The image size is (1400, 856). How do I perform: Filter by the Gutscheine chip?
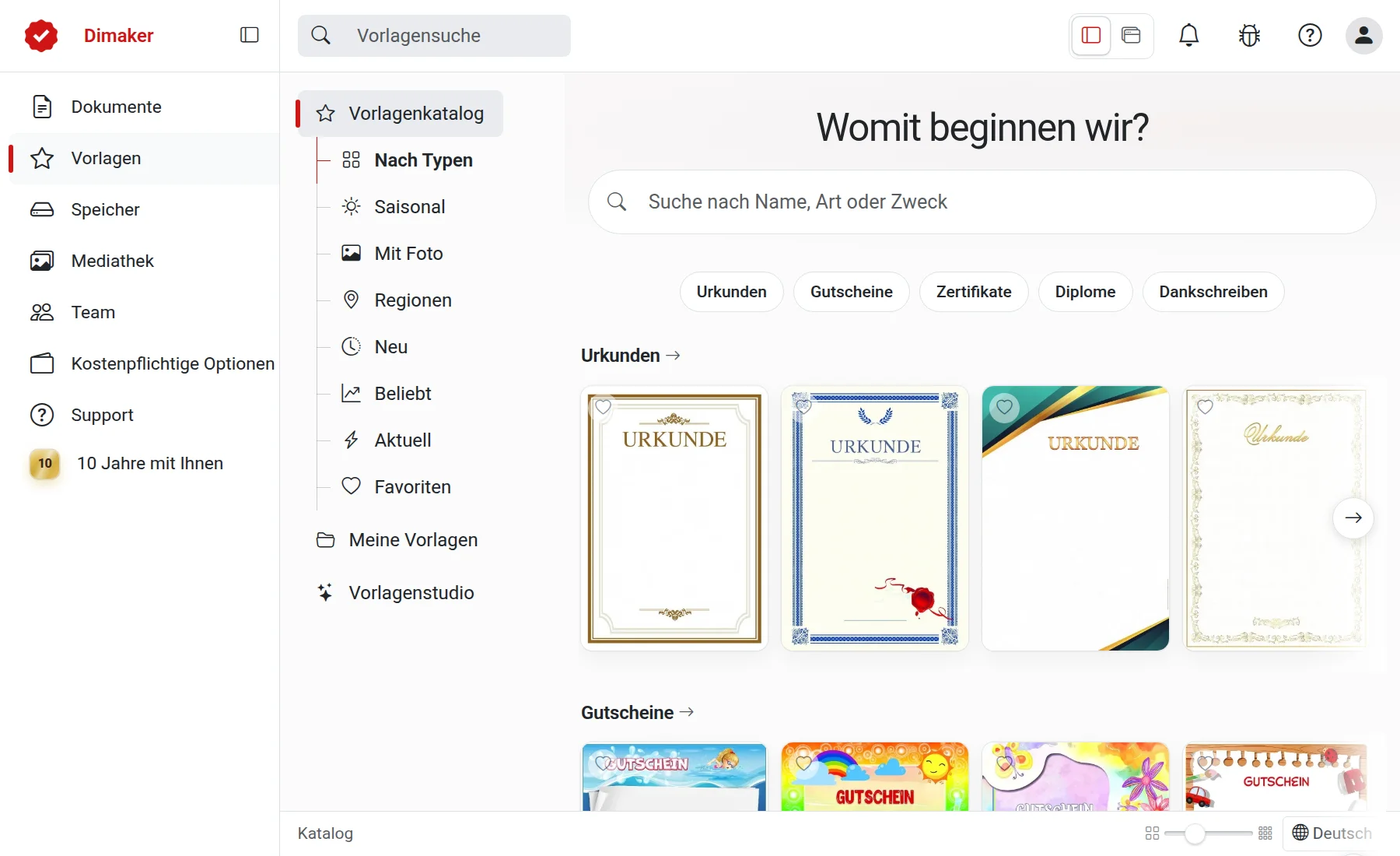[x=851, y=292]
